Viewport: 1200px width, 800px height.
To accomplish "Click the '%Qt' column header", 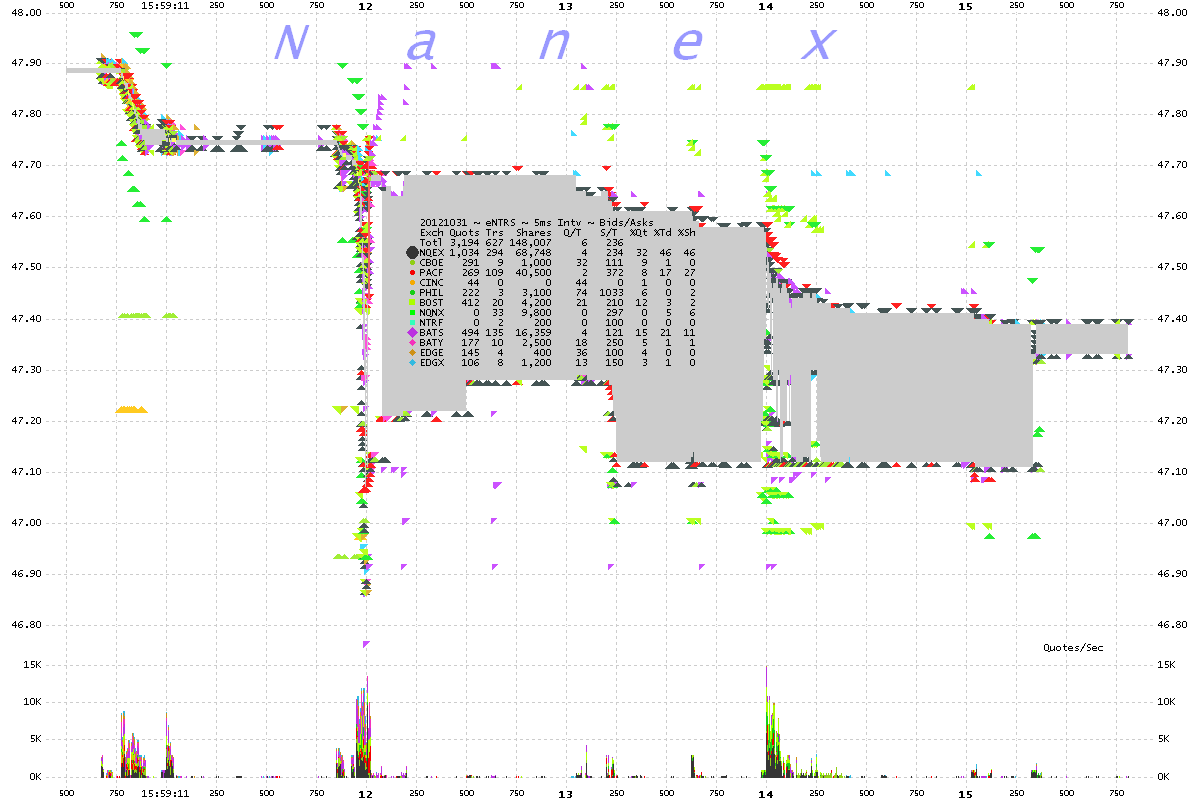I will (x=641, y=232).
